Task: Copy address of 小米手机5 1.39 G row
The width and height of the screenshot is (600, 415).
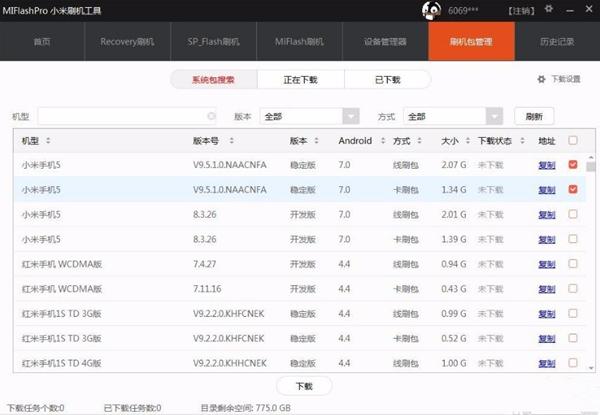Action: tap(547, 239)
